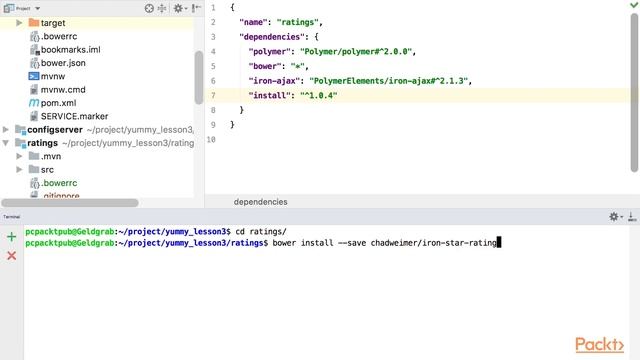Select .bowerrc under target folder
Screen dimensions: 640x360
coord(59,36)
